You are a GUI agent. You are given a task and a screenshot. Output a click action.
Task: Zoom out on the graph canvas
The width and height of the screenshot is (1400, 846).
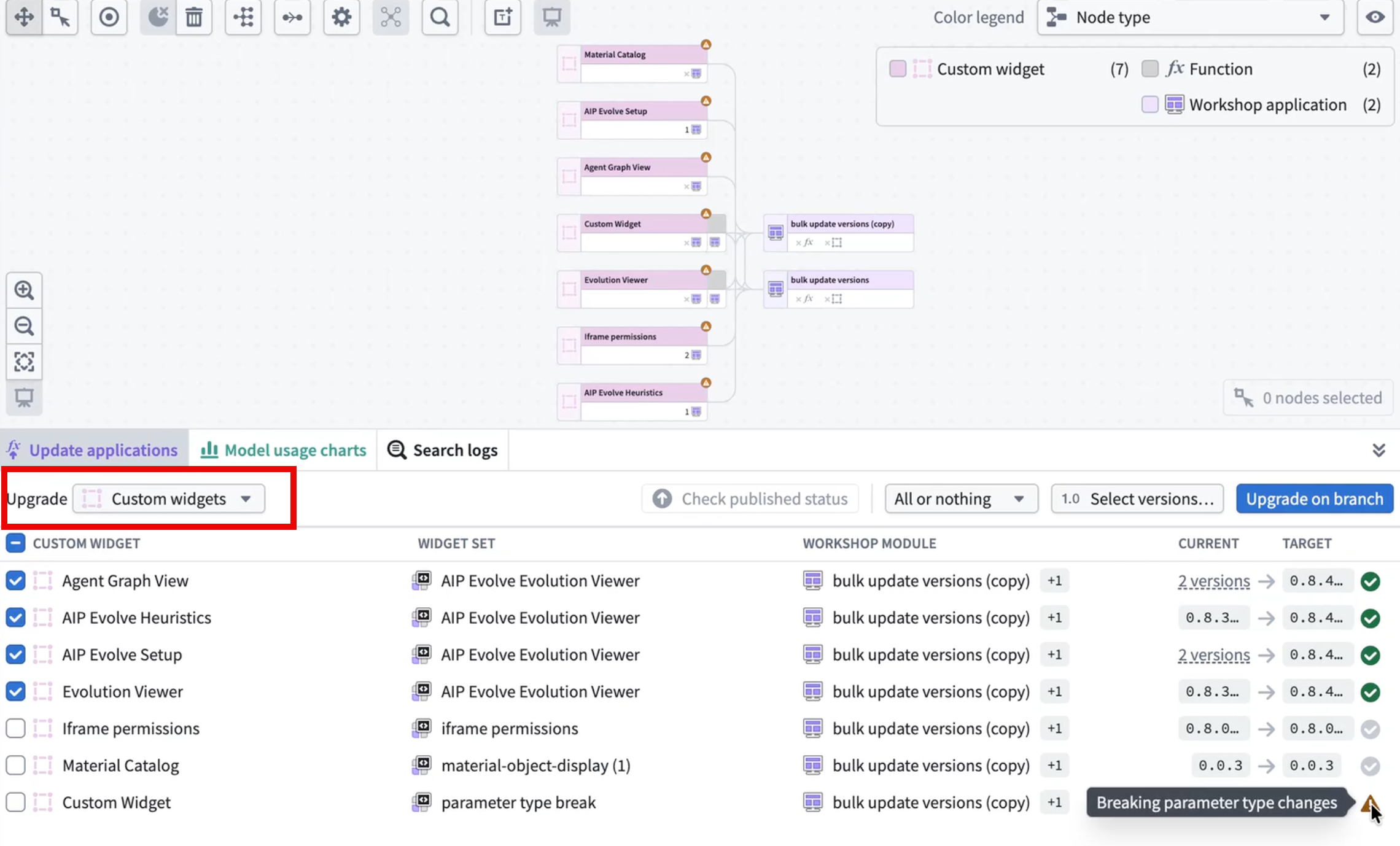24,325
